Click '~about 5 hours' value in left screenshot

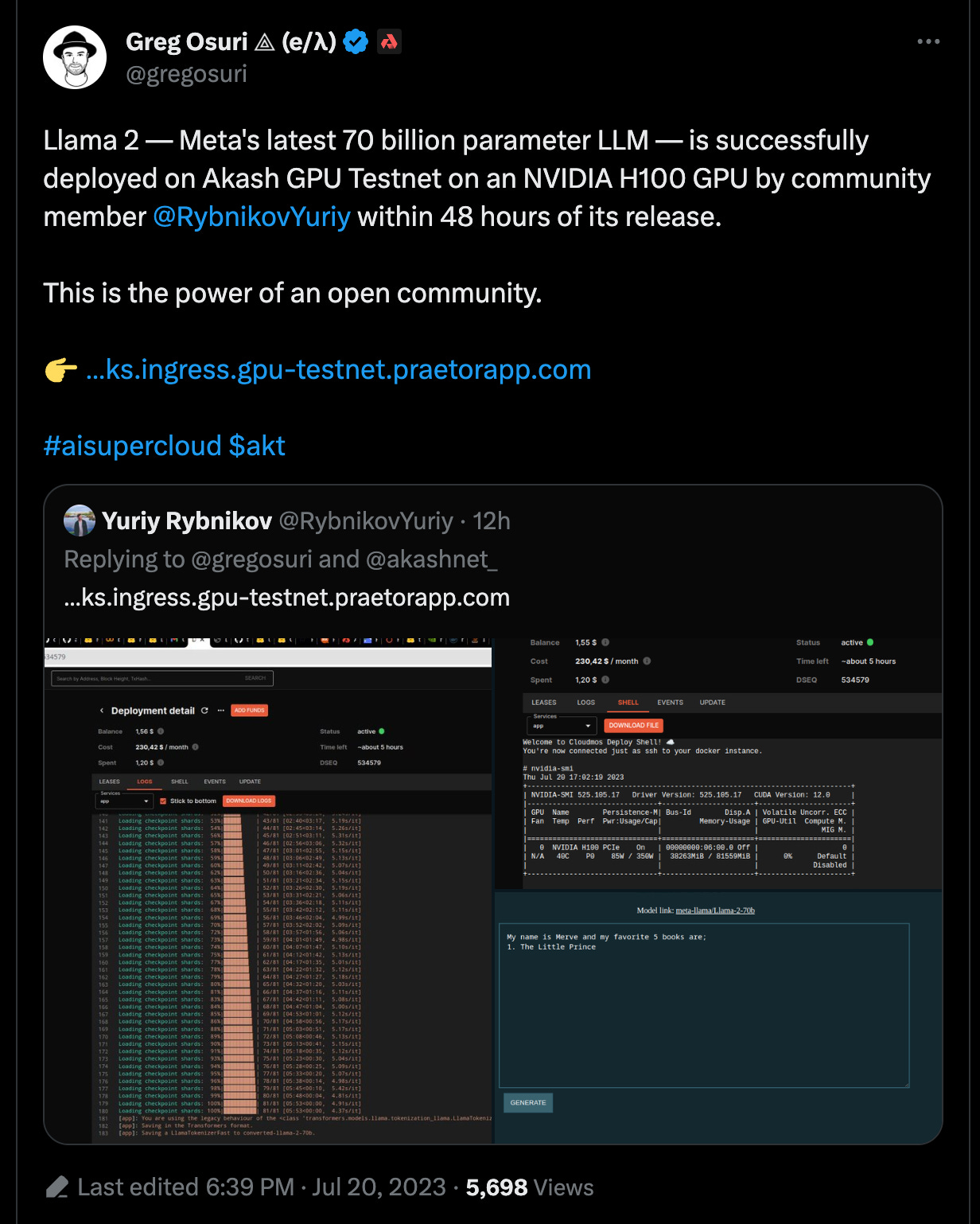pyautogui.click(x=380, y=747)
